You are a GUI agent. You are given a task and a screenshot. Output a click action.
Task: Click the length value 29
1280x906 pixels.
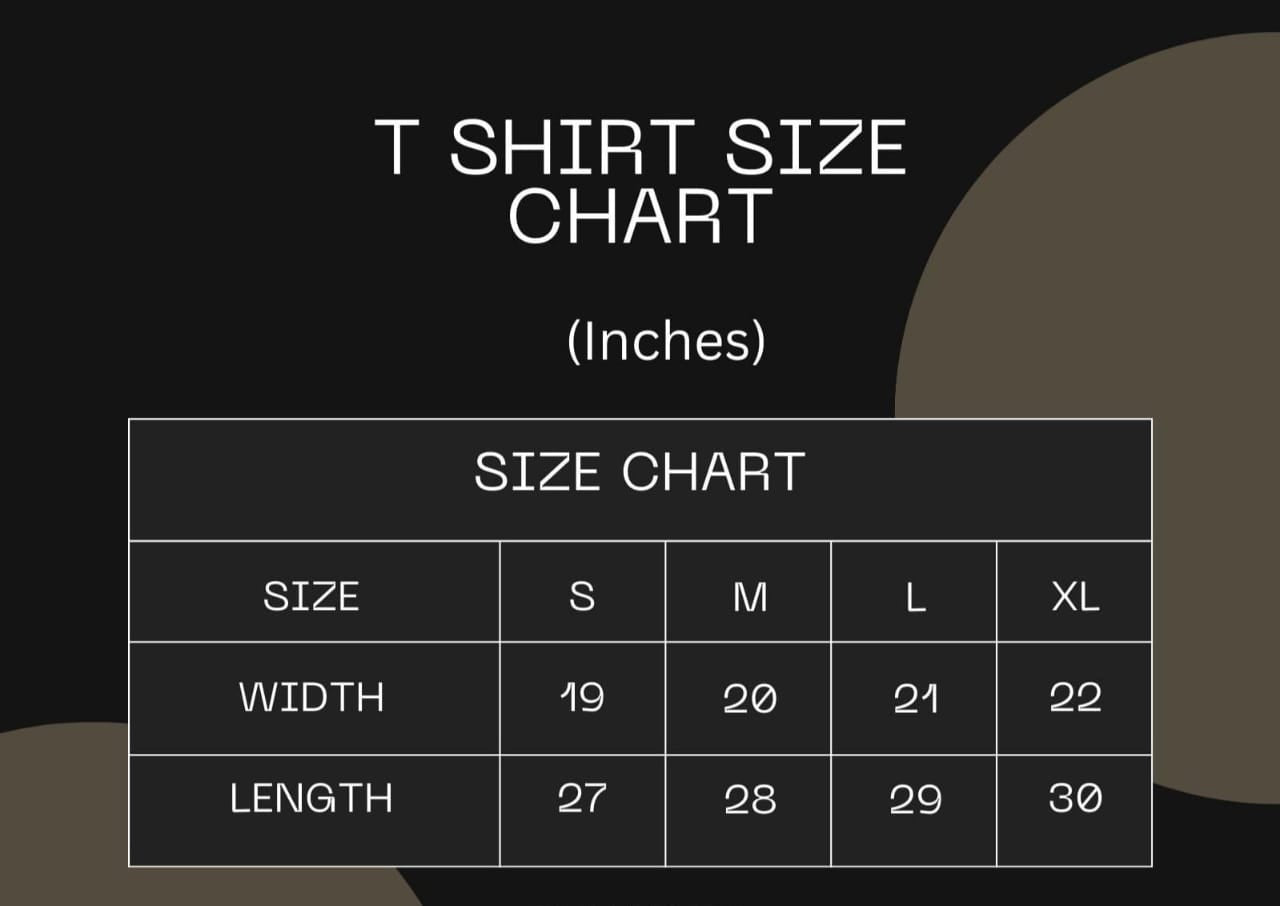[x=915, y=799]
